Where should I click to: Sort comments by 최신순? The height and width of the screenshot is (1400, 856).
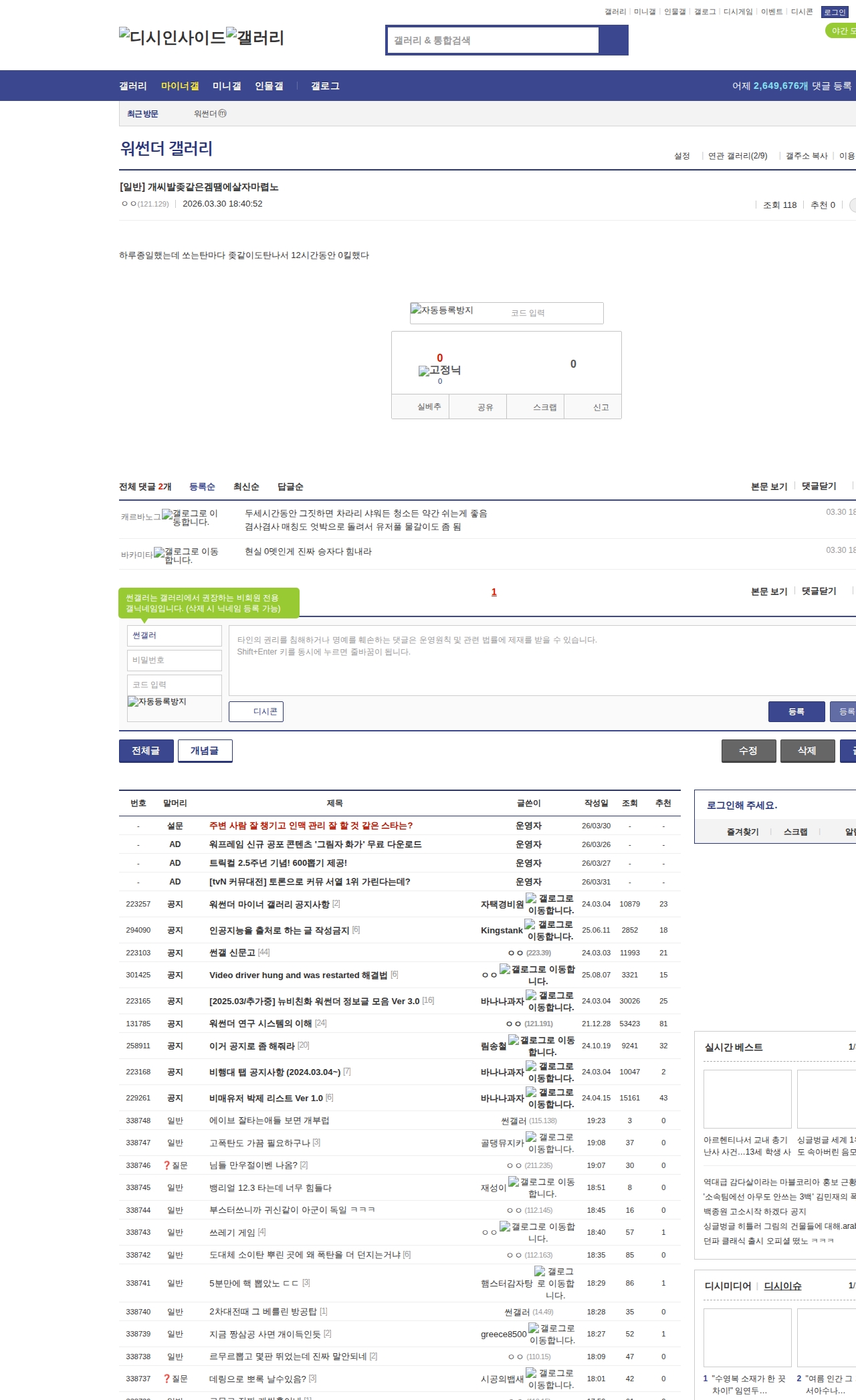(246, 487)
